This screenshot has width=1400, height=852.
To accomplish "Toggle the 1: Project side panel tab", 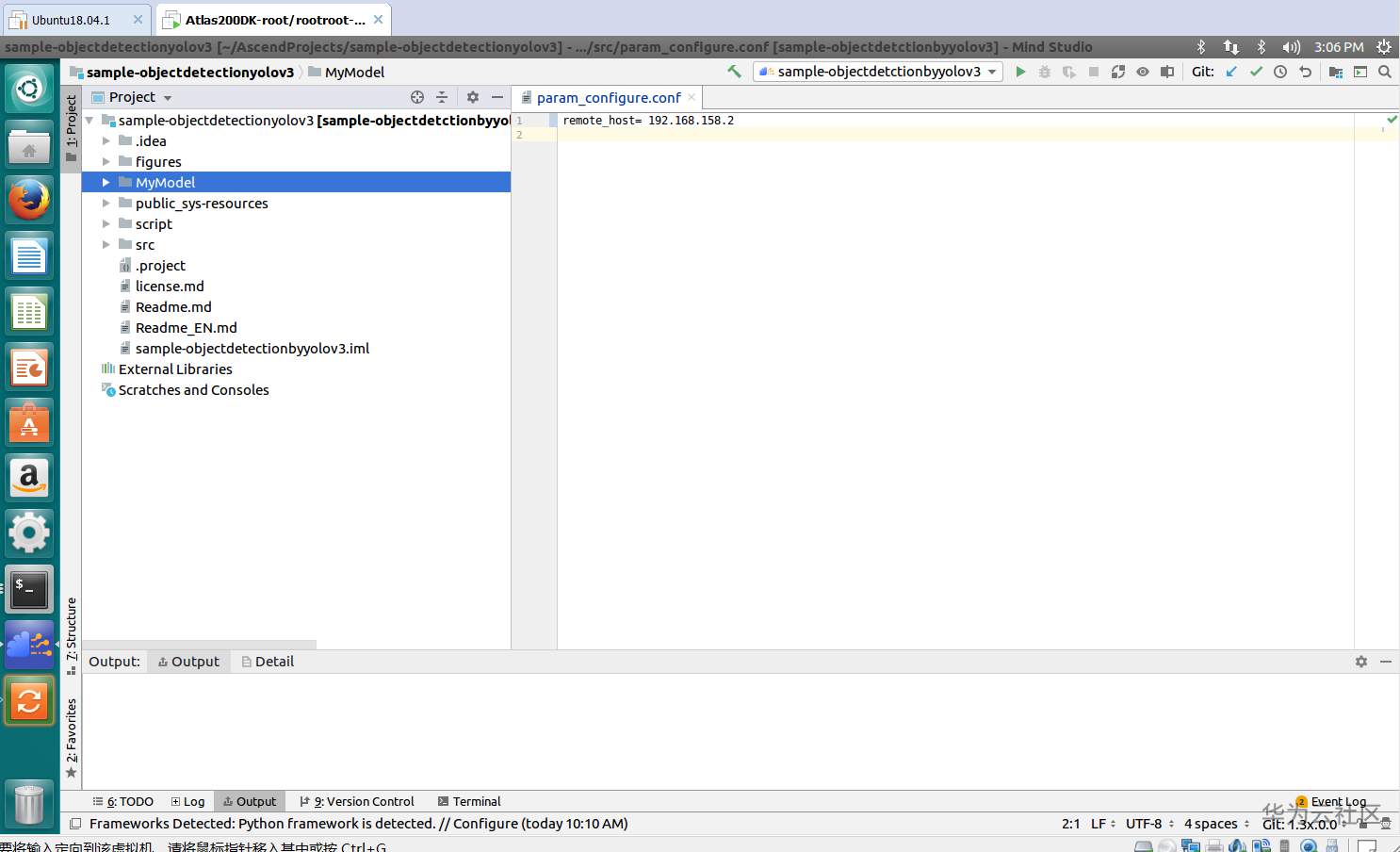I will (x=71, y=128).
